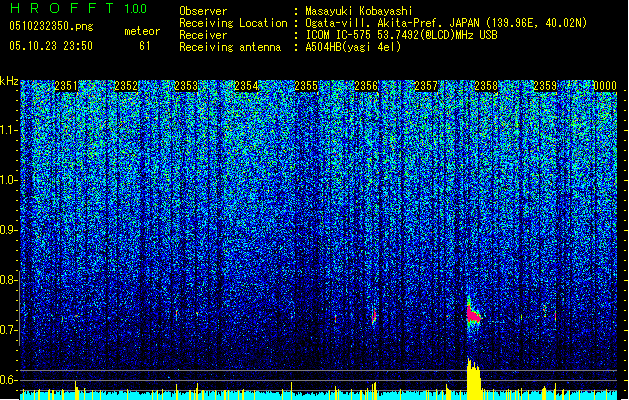
Task: Click the 2355 time marker
Action: click(306, 86)
